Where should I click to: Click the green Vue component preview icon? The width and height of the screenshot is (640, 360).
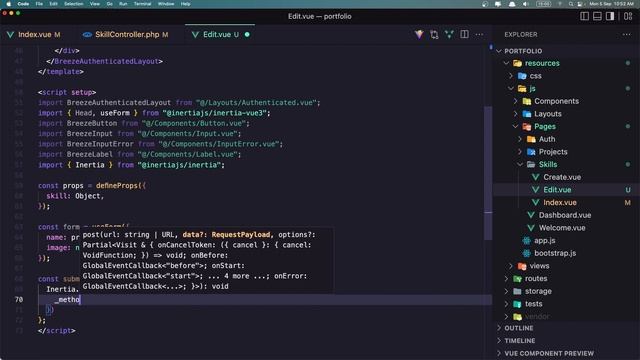pyautogui.click(x=449, y=35)
